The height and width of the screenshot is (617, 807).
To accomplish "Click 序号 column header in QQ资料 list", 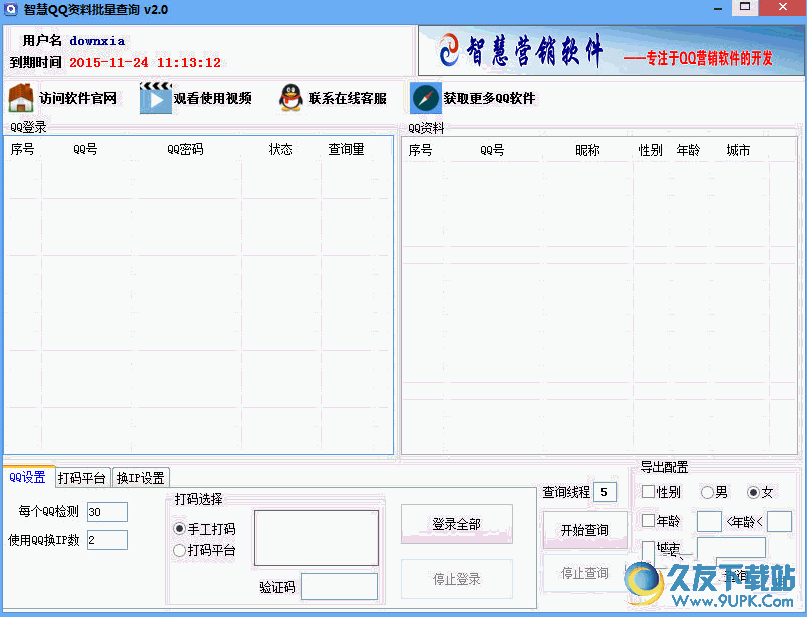I will pyautogui.click(x=420, y=150).
